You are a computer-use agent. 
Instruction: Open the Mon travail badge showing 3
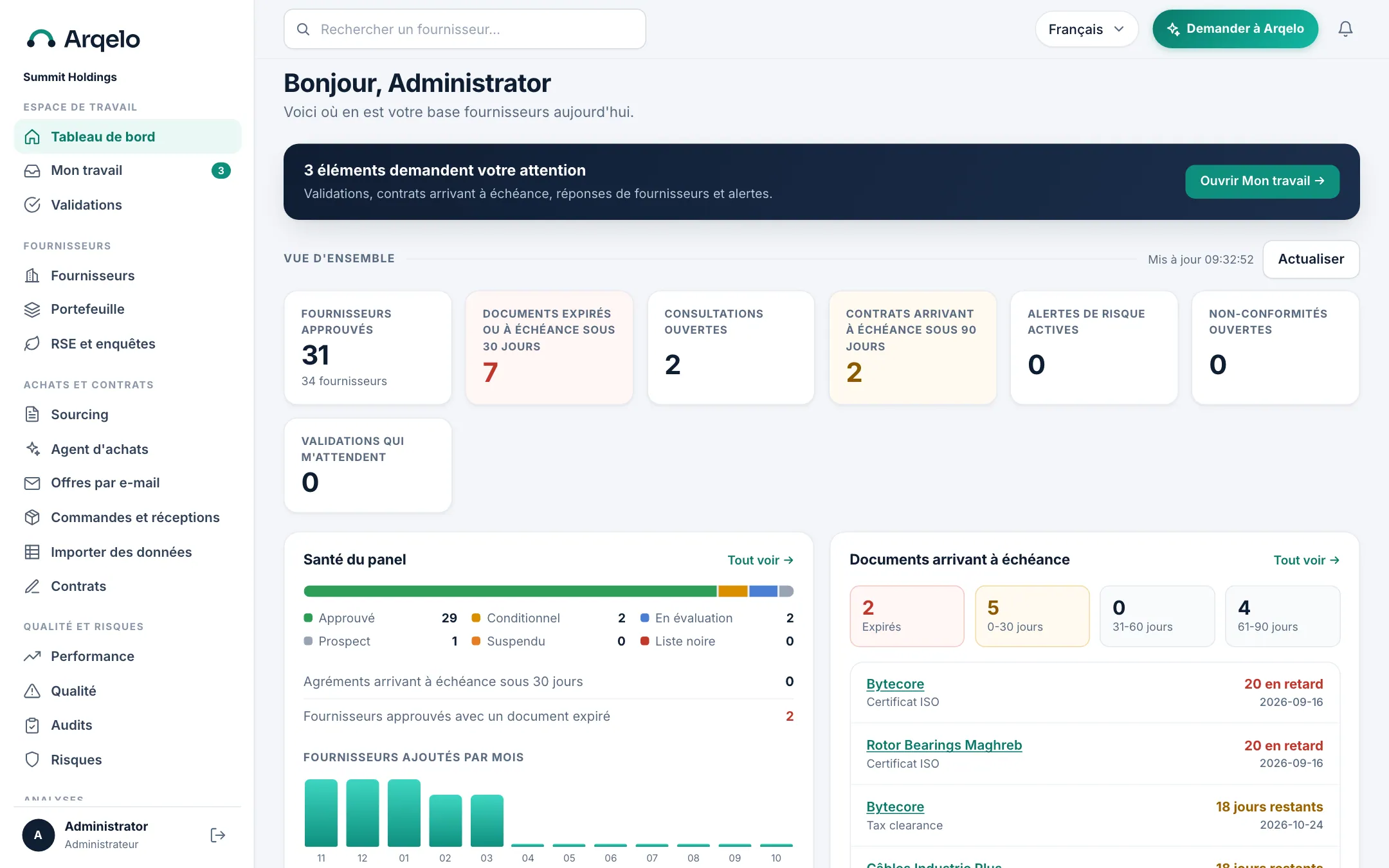click(x=221, y=170)
